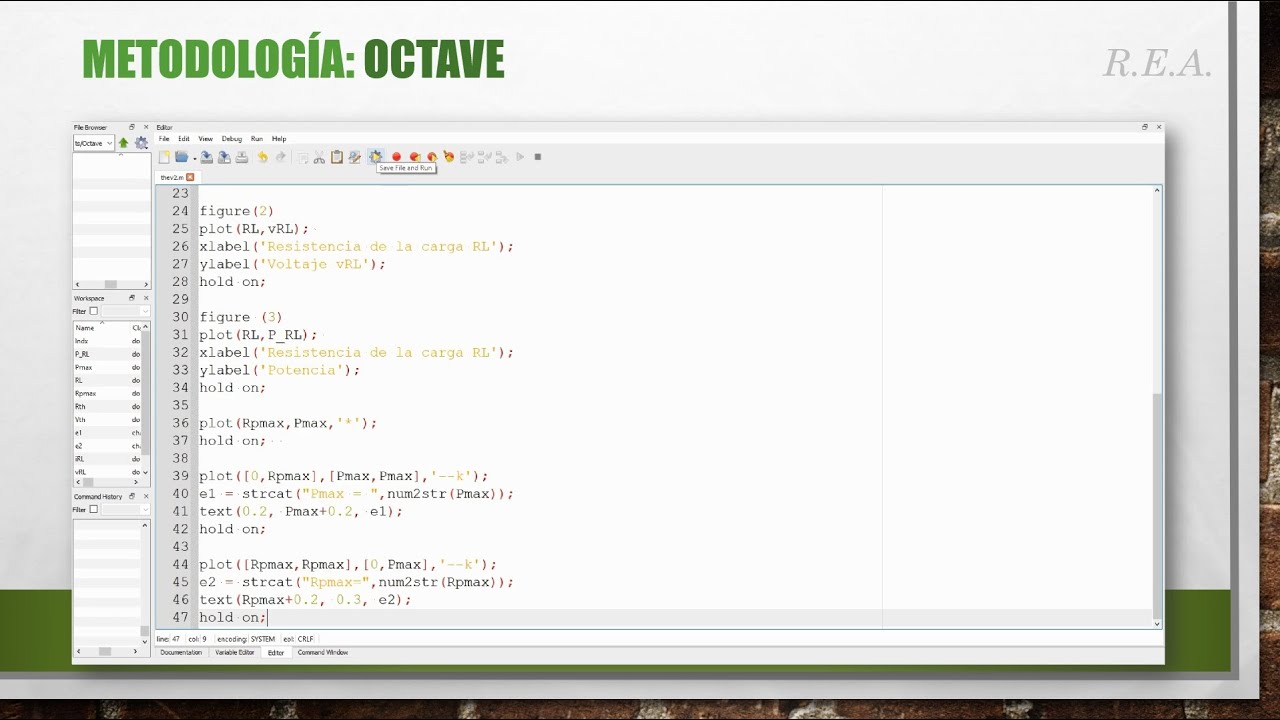
Task: Undock the File Browser panel
Action: click(x=132, y=127)
